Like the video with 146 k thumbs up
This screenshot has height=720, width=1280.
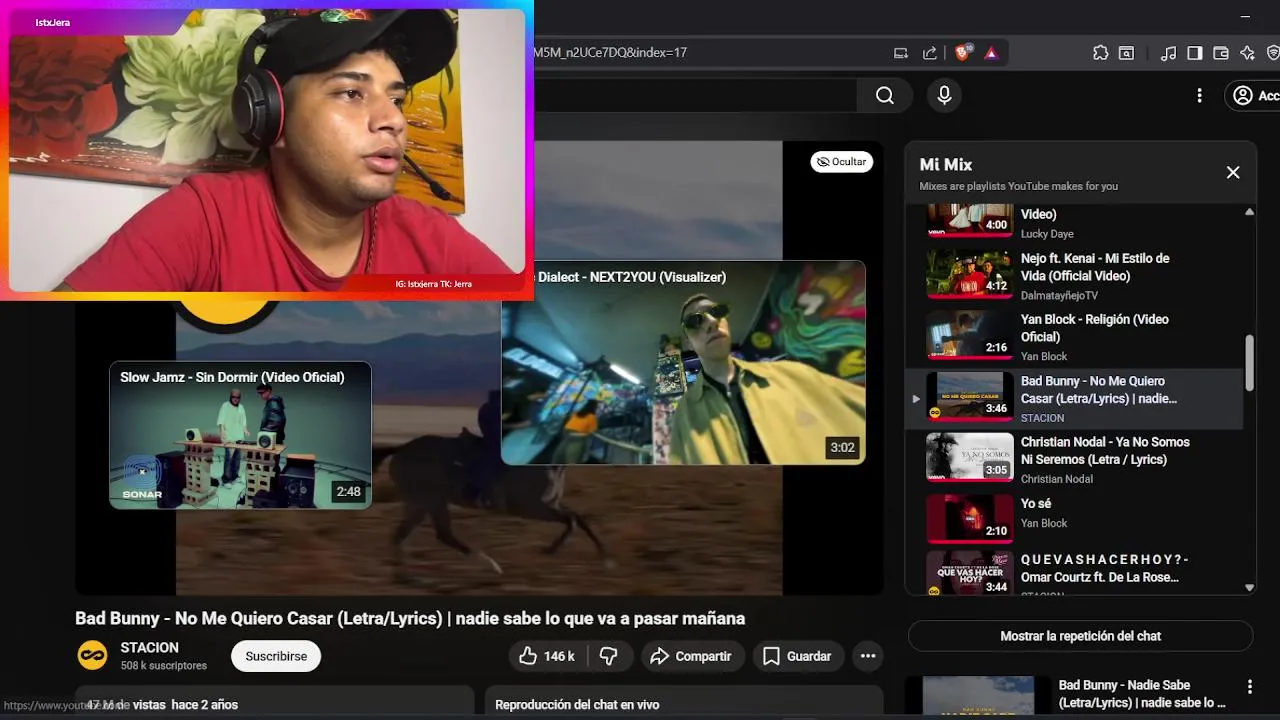point(546,656)
